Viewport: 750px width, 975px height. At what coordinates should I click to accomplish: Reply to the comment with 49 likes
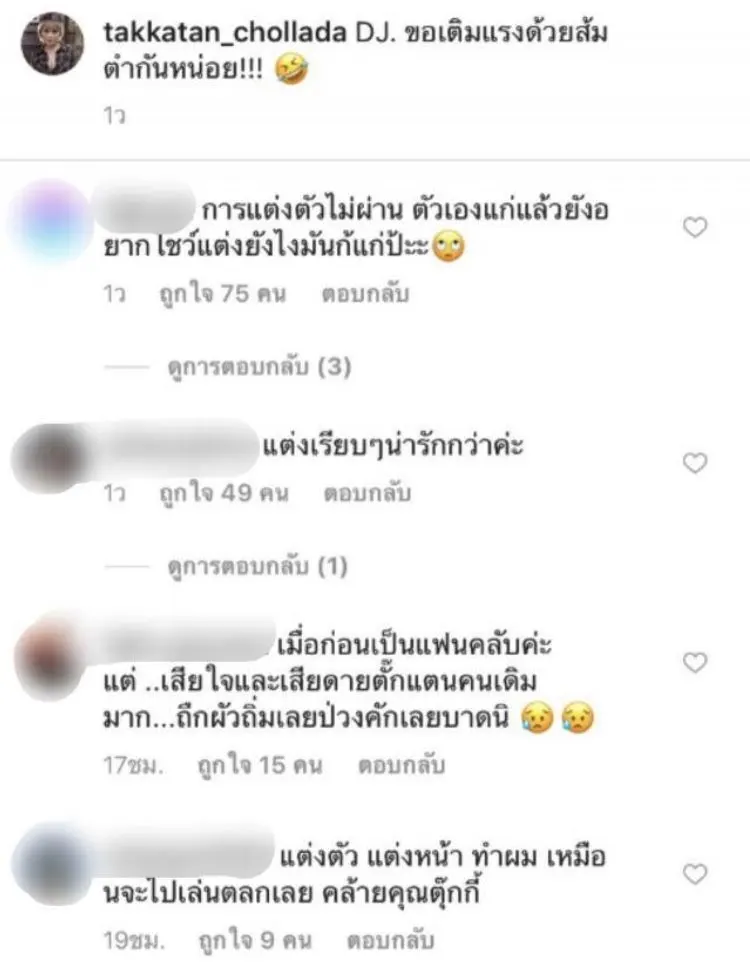[x=367, y=493]
